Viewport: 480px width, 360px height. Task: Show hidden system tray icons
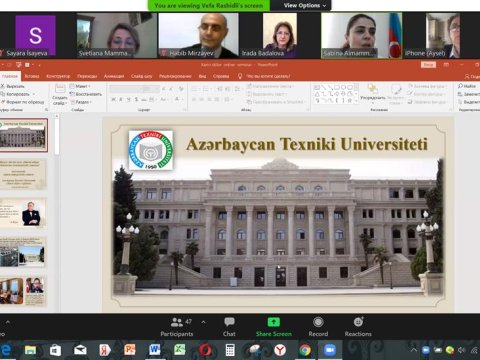[414, 350]
